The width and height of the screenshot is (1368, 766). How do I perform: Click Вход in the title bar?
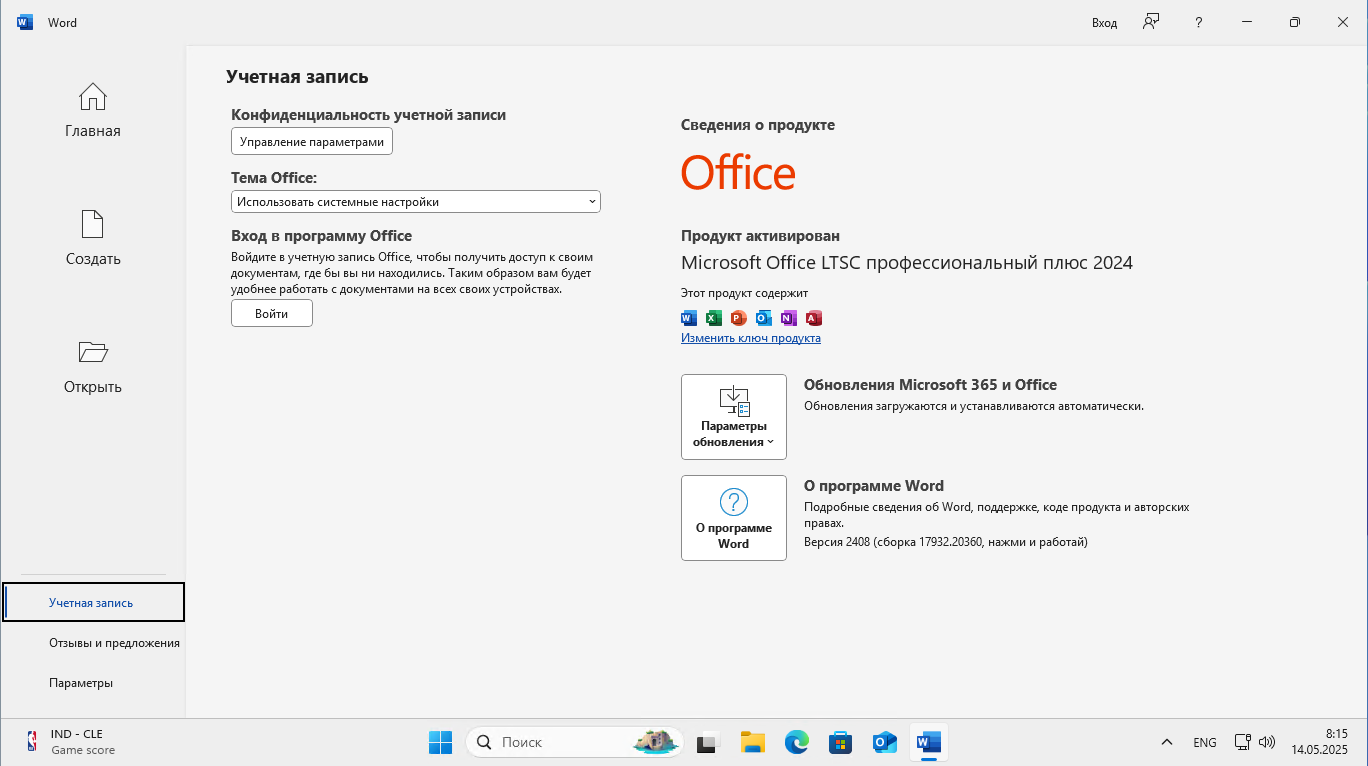[x=1104, y=22]
